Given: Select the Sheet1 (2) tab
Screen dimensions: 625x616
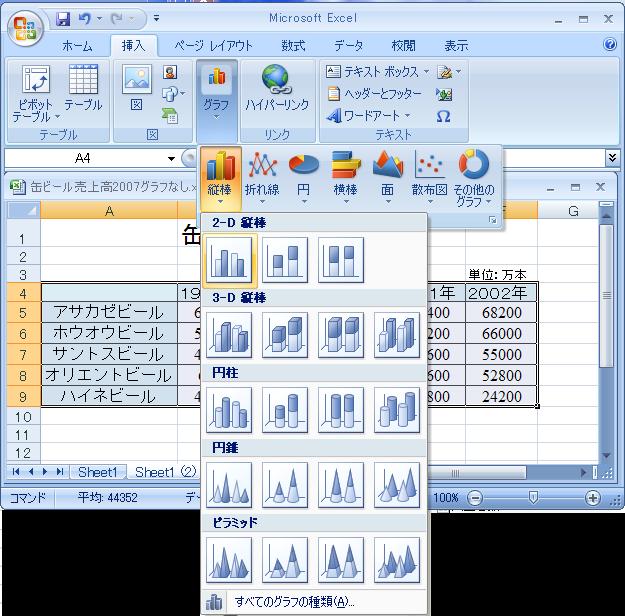Looking at the screenshot, I should tap(165, 472).
